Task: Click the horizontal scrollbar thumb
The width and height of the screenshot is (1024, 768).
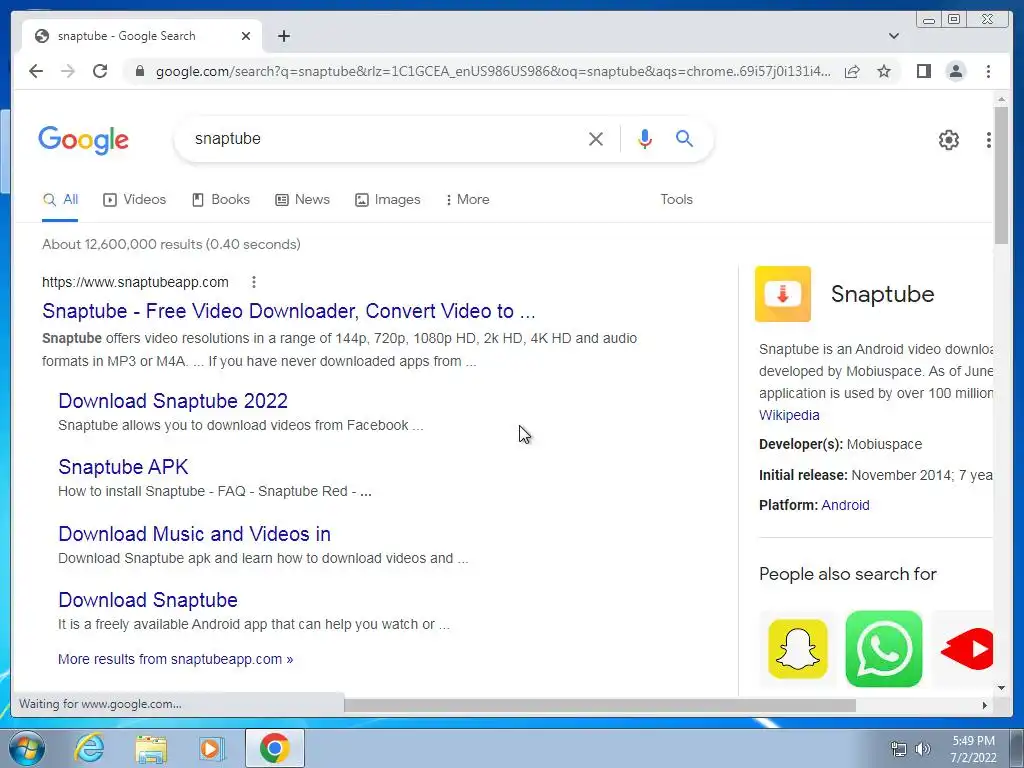Action: click(x=600, y=705)
